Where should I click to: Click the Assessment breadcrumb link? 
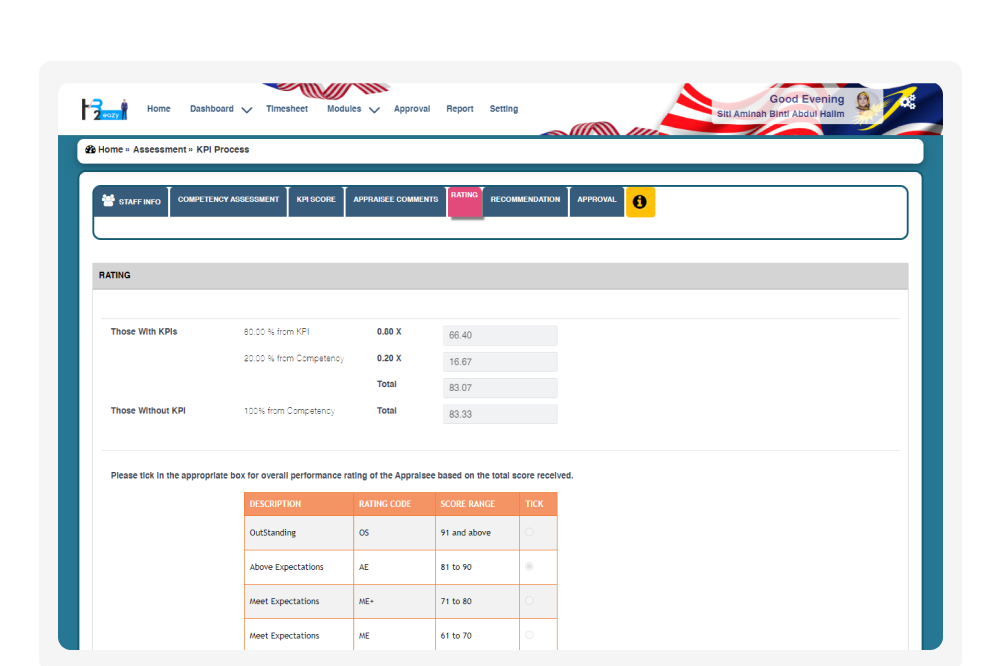[159, 150]
